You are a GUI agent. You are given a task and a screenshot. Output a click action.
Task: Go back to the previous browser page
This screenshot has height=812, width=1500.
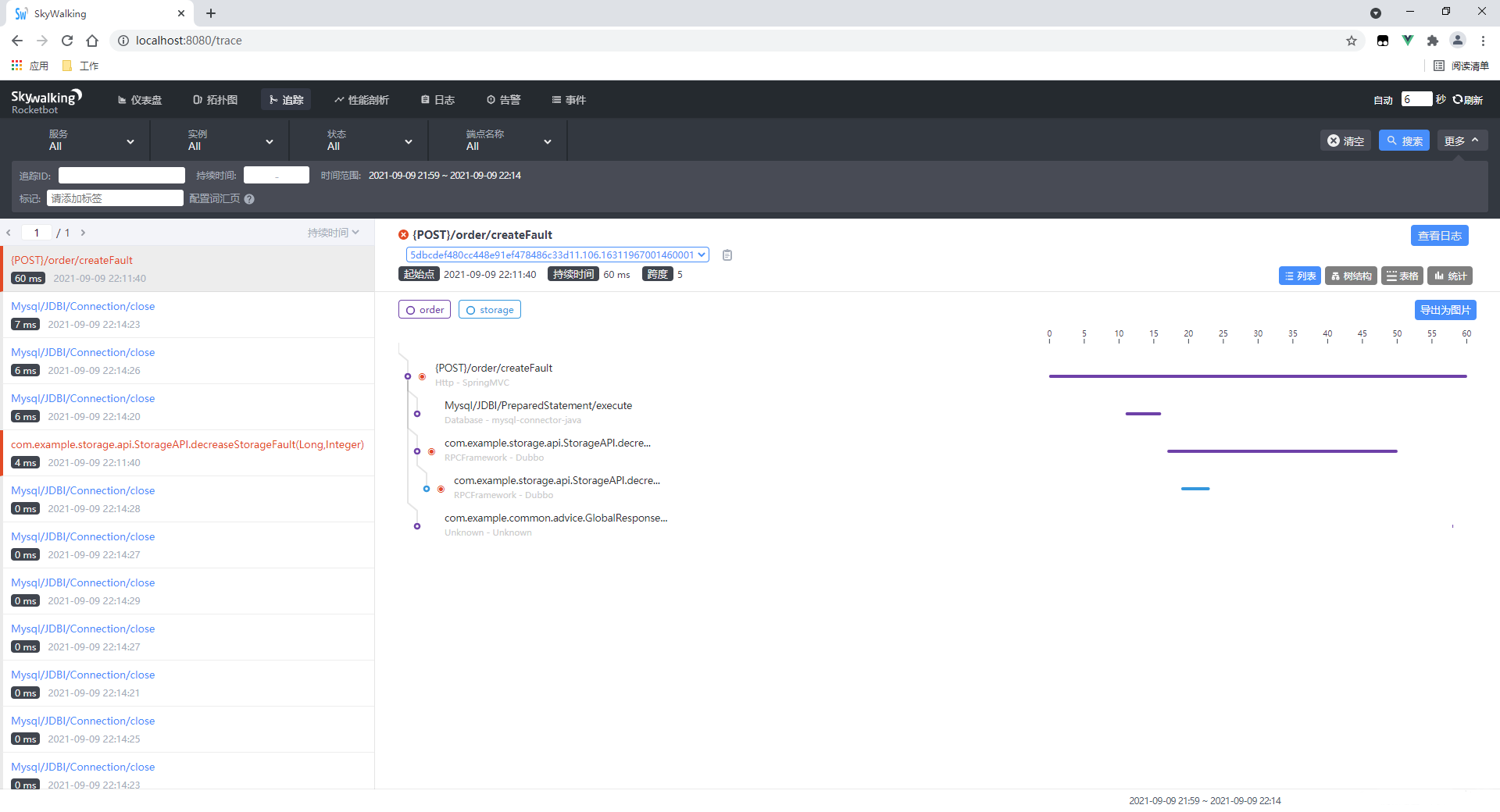click(x=17, y=41)
